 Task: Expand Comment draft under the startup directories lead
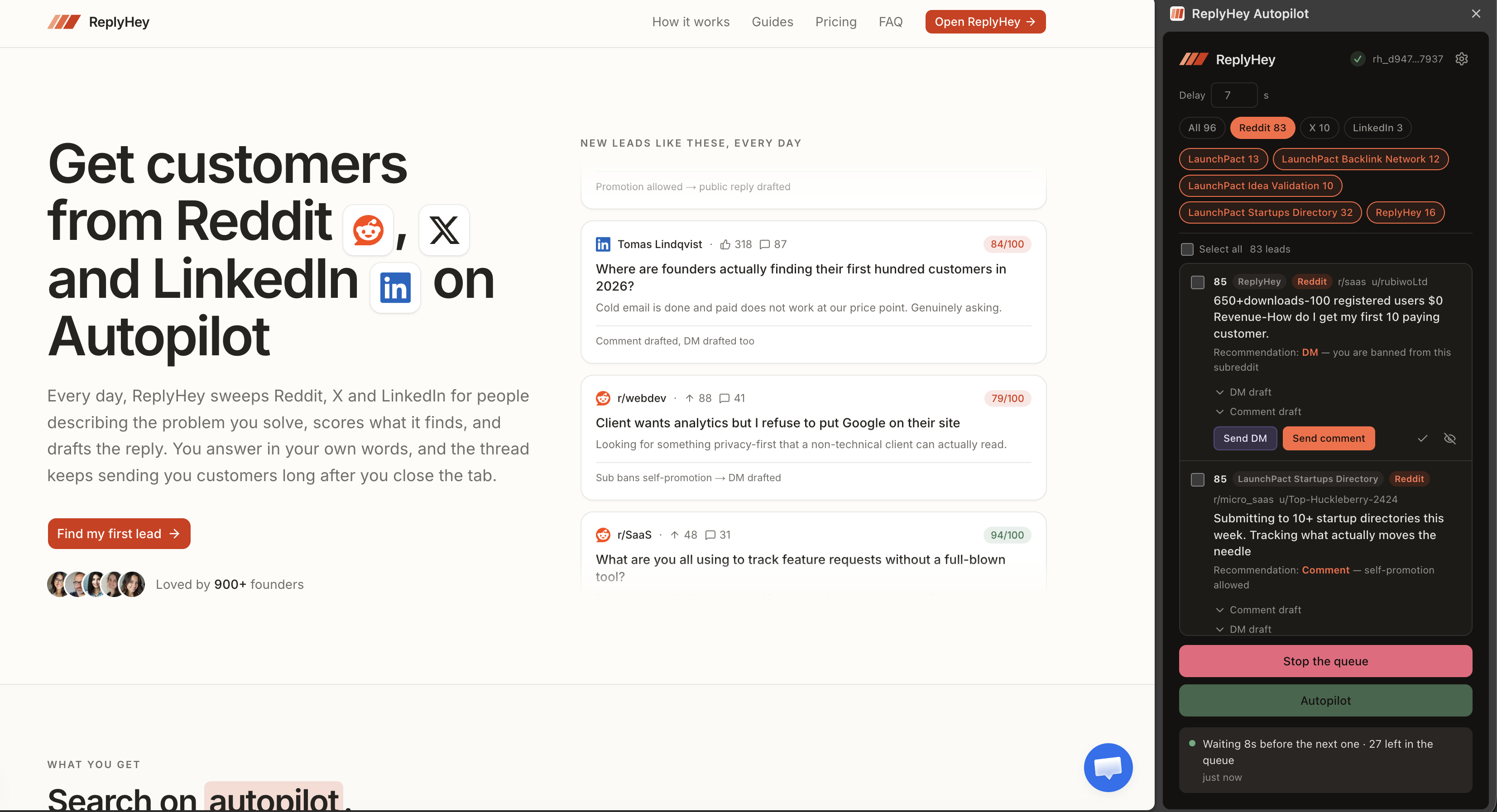1258,610
